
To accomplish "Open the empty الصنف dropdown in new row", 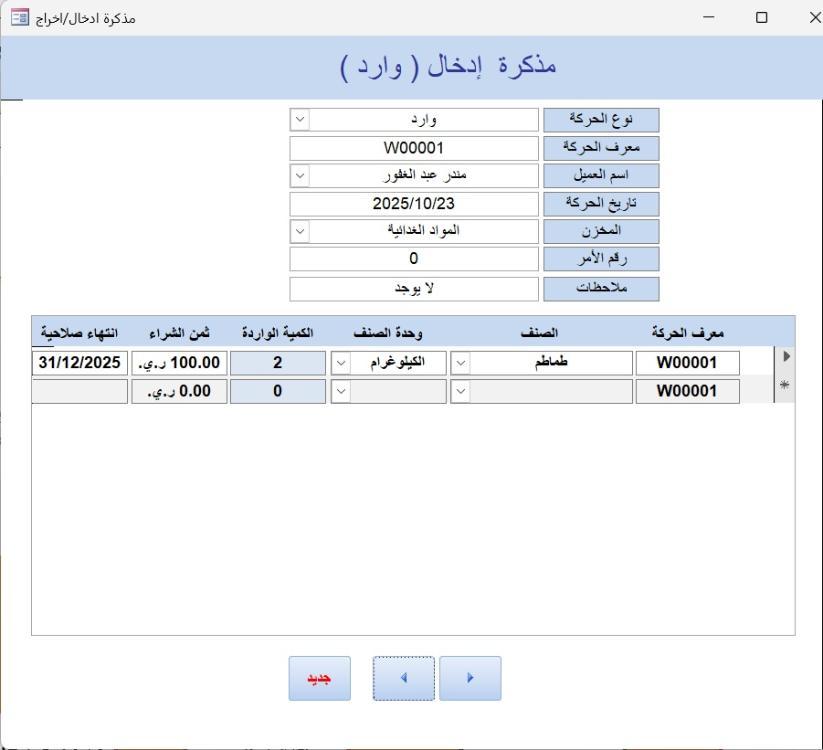I will 460,391.
